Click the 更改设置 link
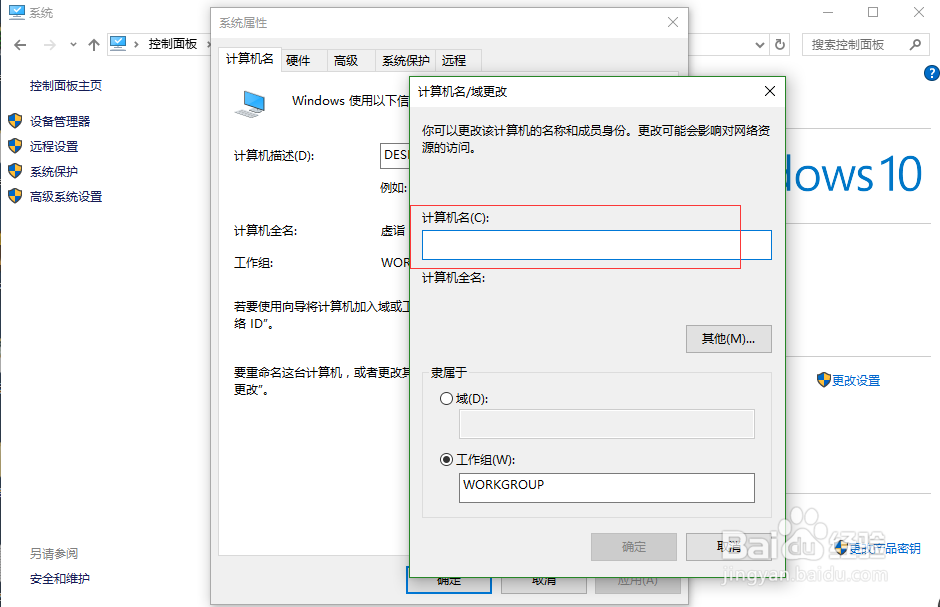This screenshot has height=607, width=940. (855, 380)
